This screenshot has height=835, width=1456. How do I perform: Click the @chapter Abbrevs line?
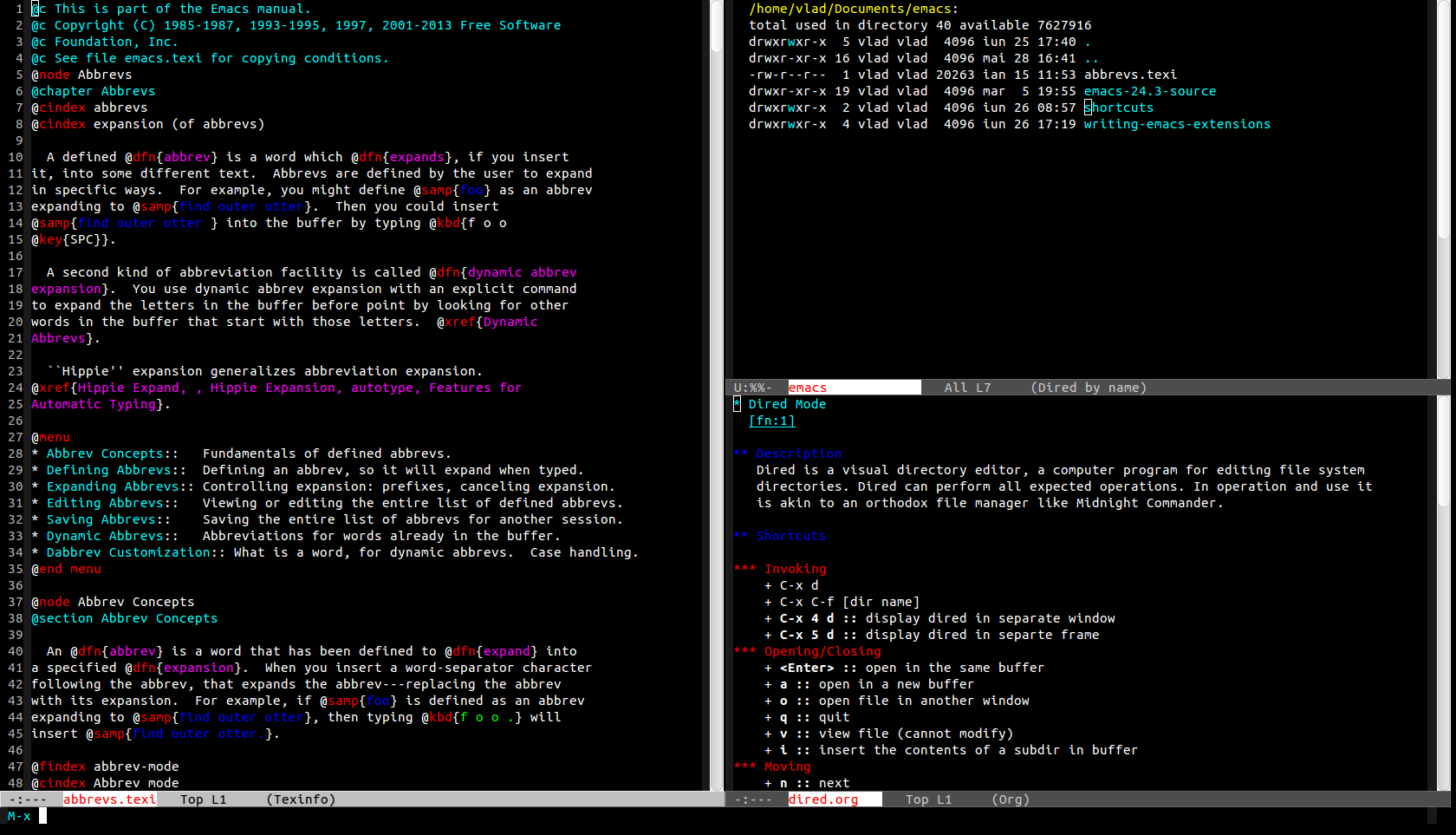click(x=93, y=91)
